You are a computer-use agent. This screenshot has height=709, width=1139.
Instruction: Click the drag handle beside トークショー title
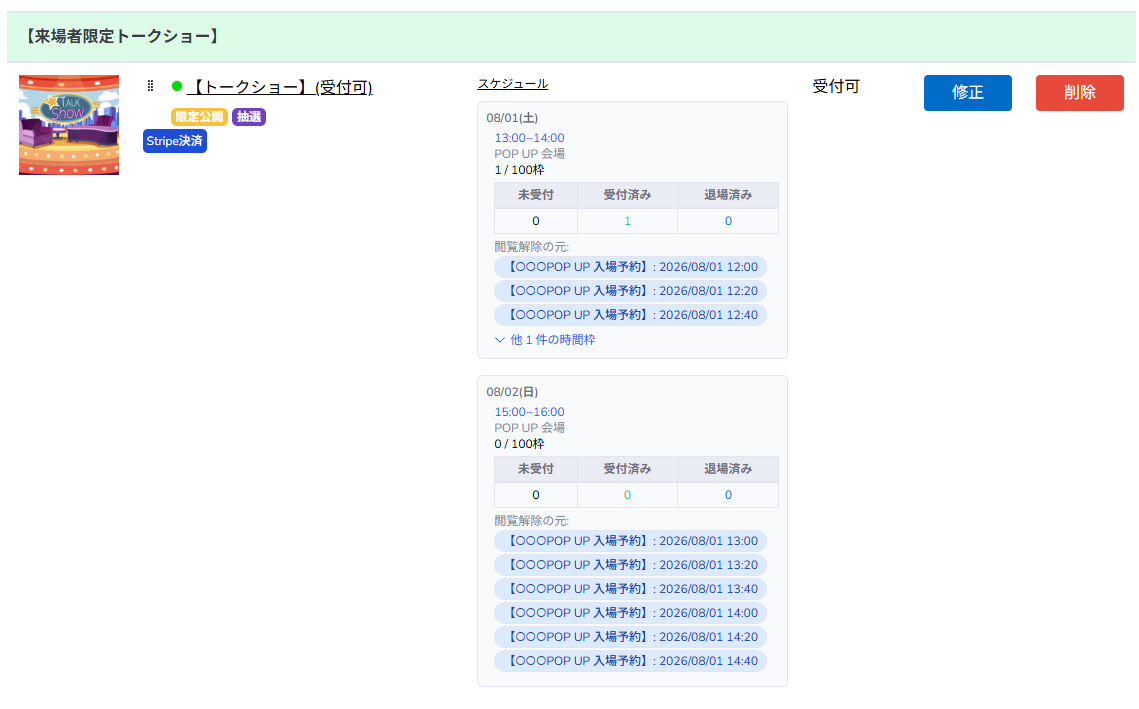coord(150,86)
